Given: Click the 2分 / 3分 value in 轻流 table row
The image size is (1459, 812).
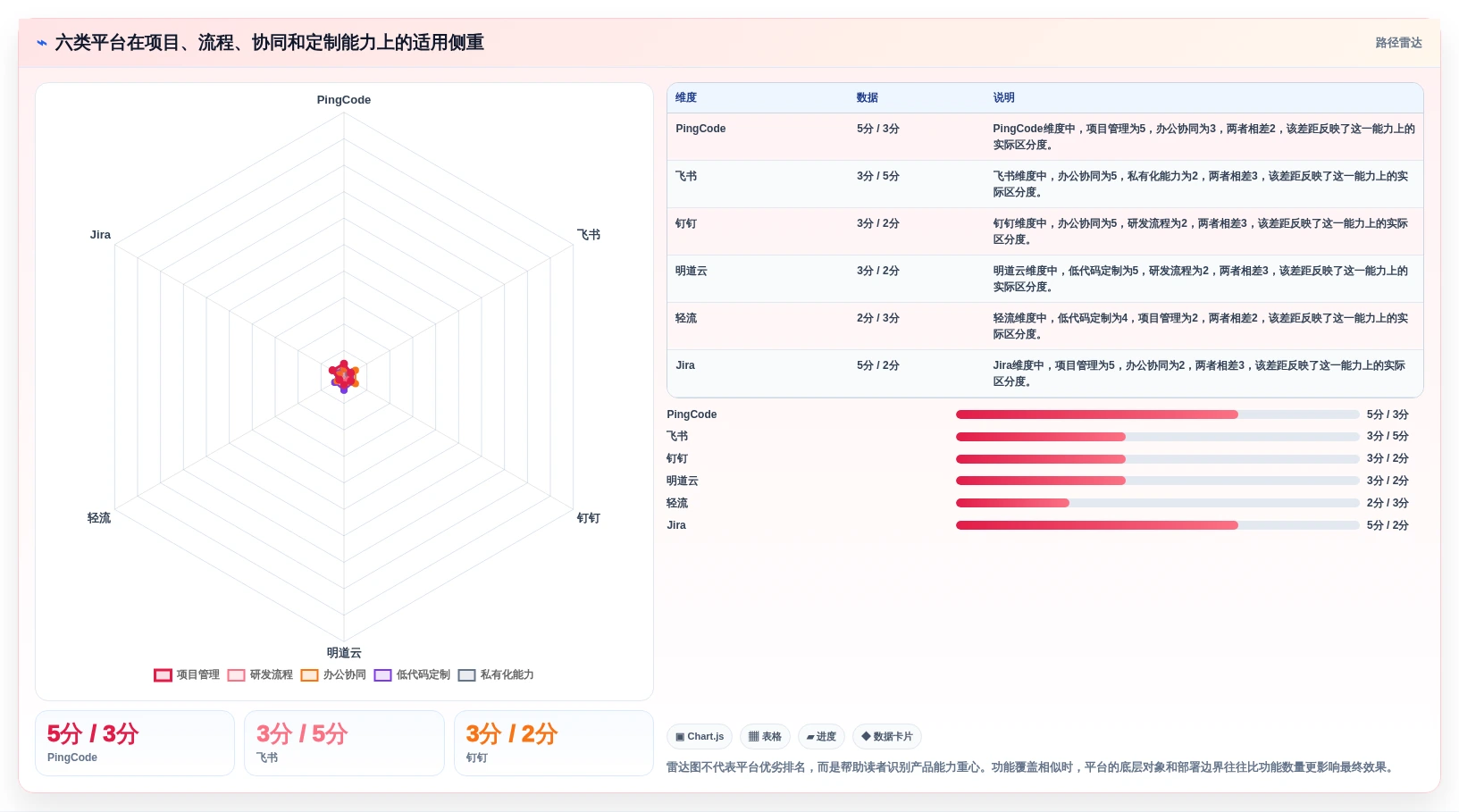Looking at the screenshot, I should click(x=878, y=318).
